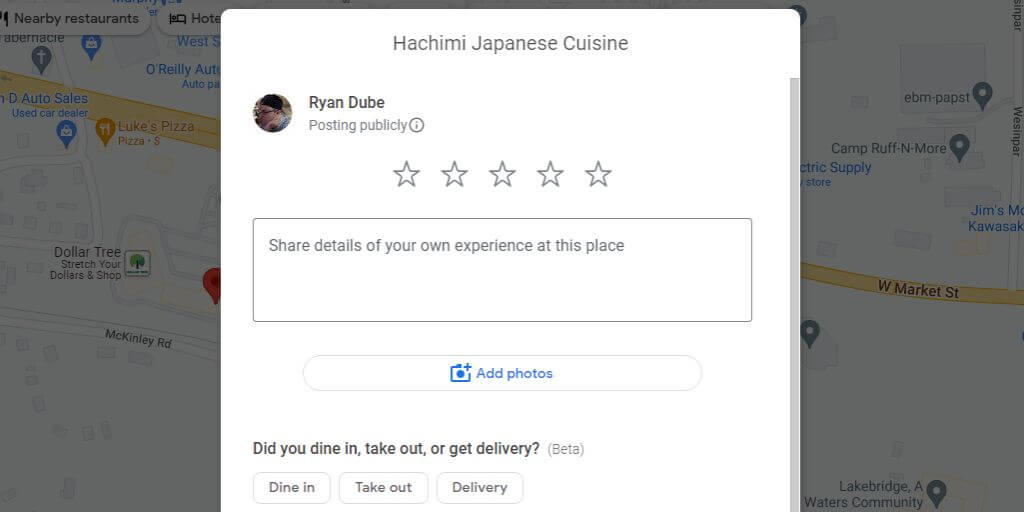Type in the share experience text box
The height and width of the screenshot is (512, 1024).
click(502, 270)
